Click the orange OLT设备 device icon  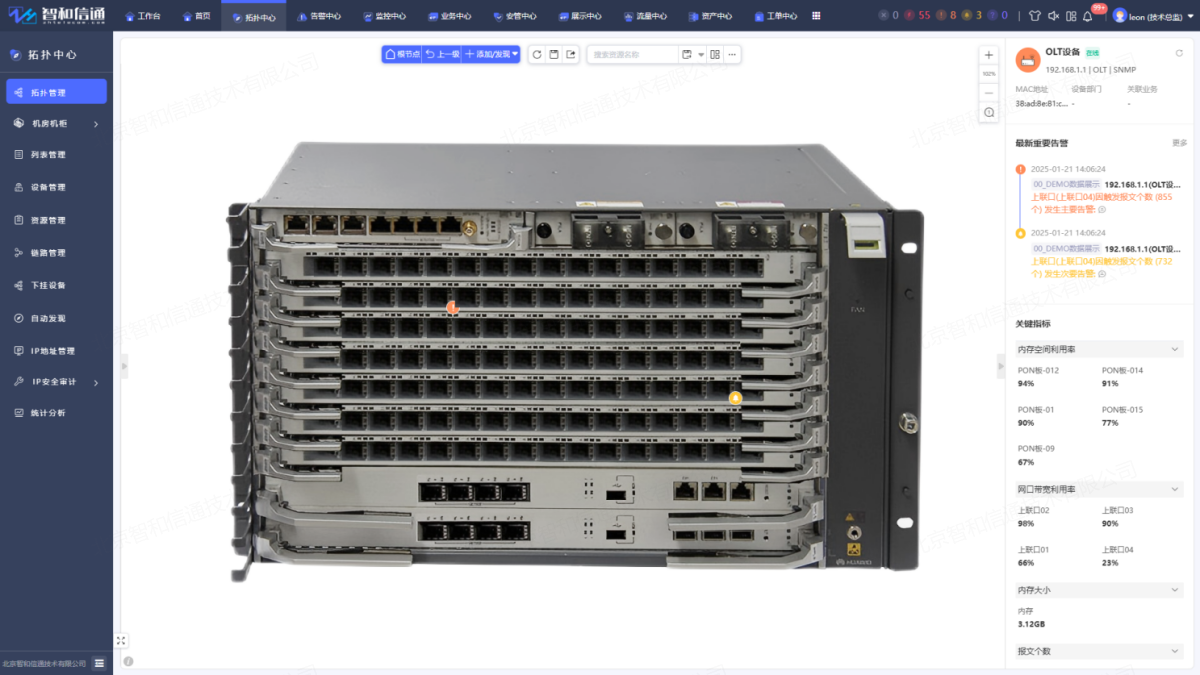tap(1028, 59)
